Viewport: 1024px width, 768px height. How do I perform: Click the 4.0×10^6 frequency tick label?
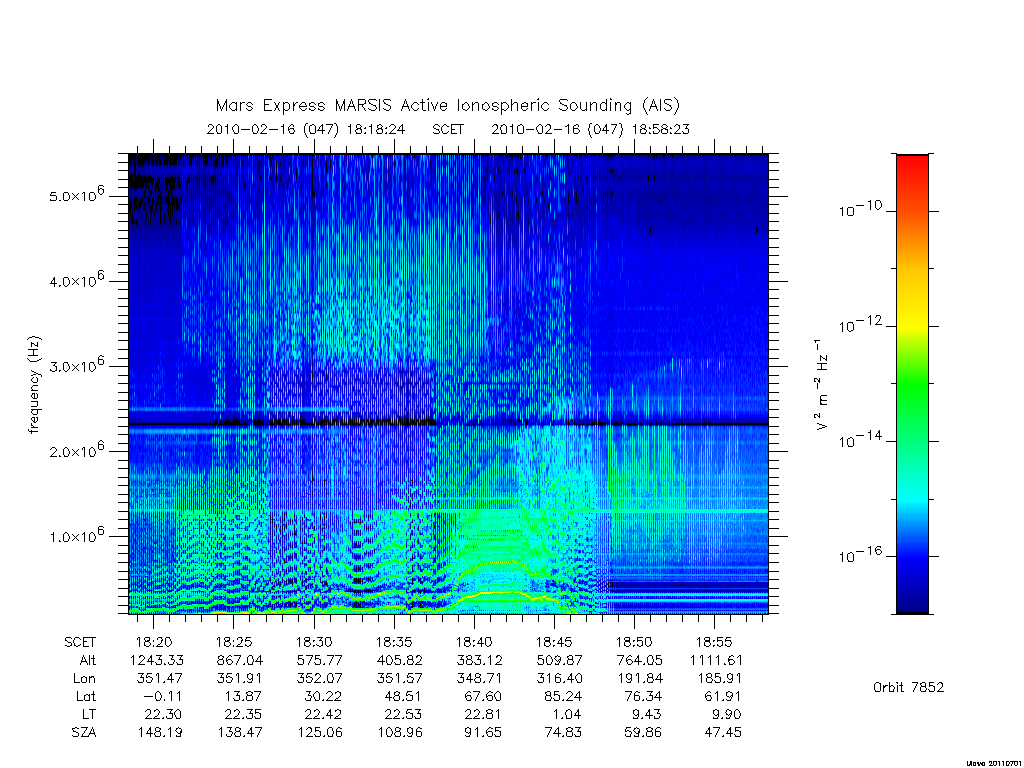pyautogui.click(x=76, y=280)
